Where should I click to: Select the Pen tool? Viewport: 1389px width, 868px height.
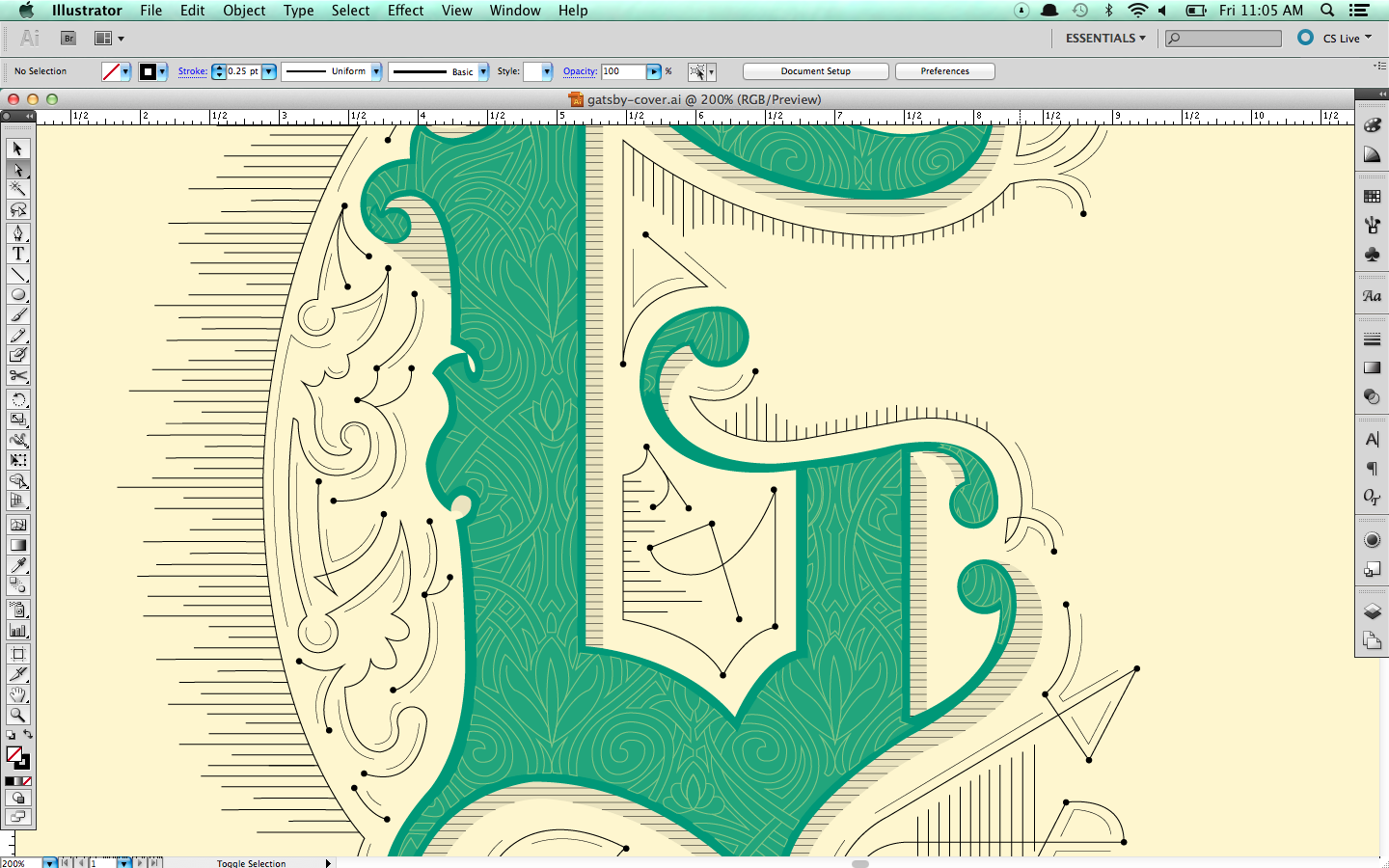click(x=17, y=233)
